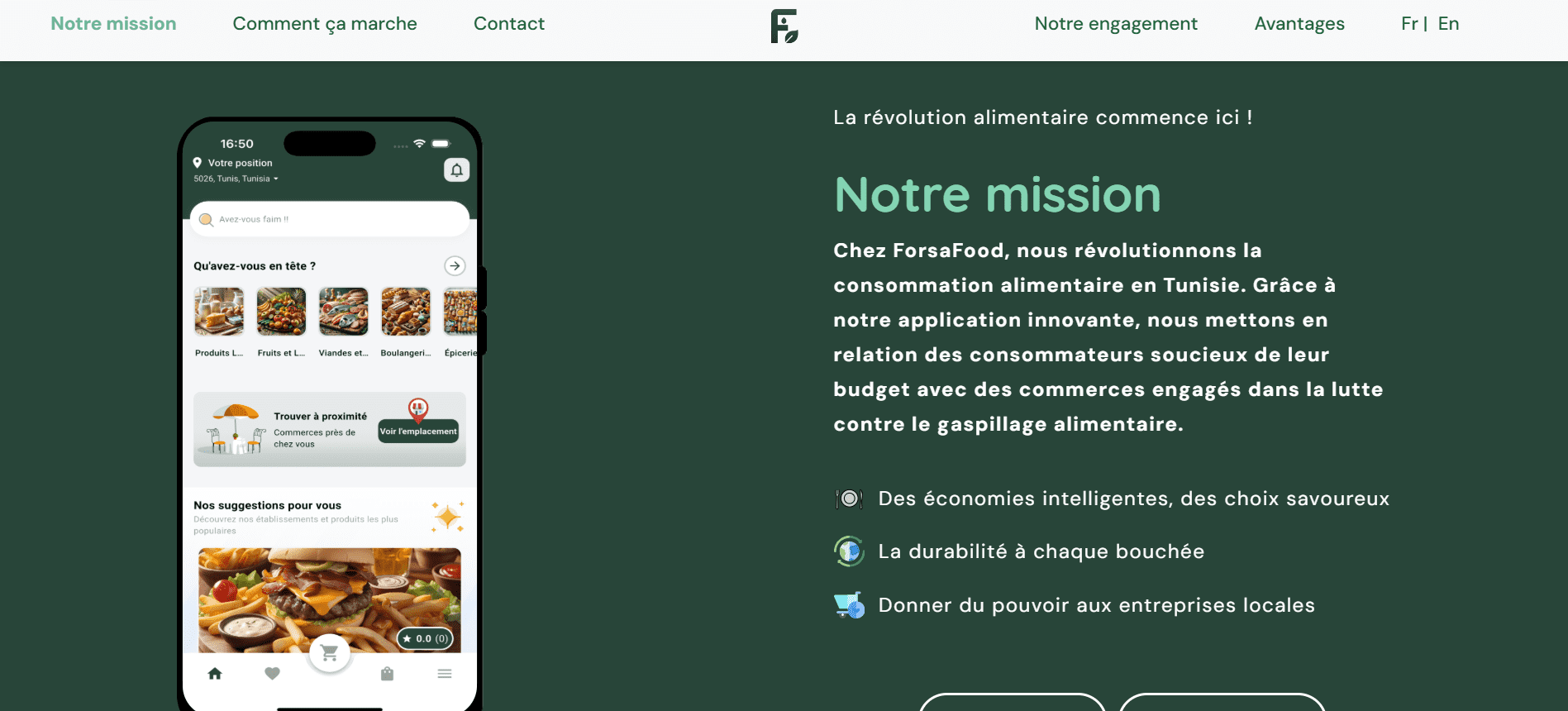The width and height of the screenshot is (1568, 711).
Task: Click the arrow next to Qu'avez-vous en tête
Action: [x=455, y=265]
